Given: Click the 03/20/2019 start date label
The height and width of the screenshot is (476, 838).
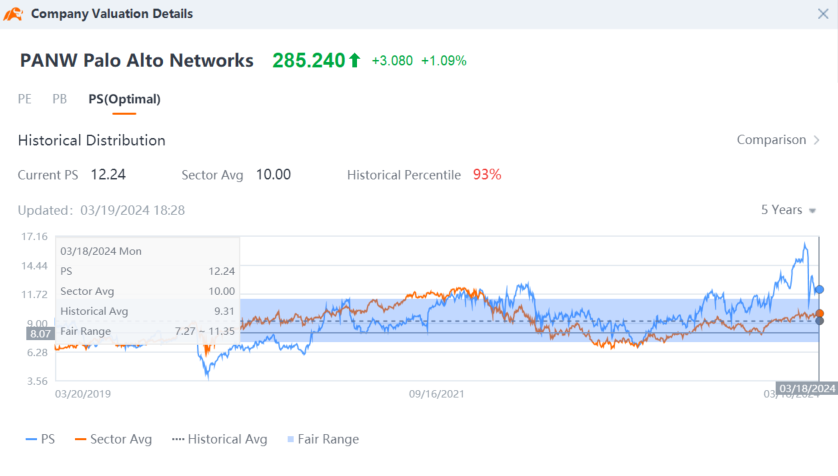Looking at the screenshot, I should (83, 394).
